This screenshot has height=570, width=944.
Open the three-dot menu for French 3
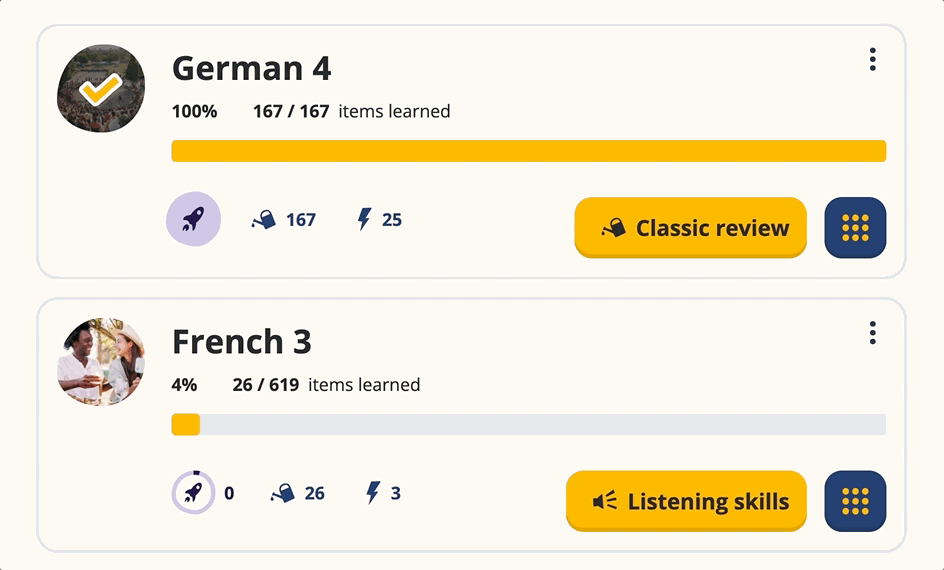[x=872, y=333]
